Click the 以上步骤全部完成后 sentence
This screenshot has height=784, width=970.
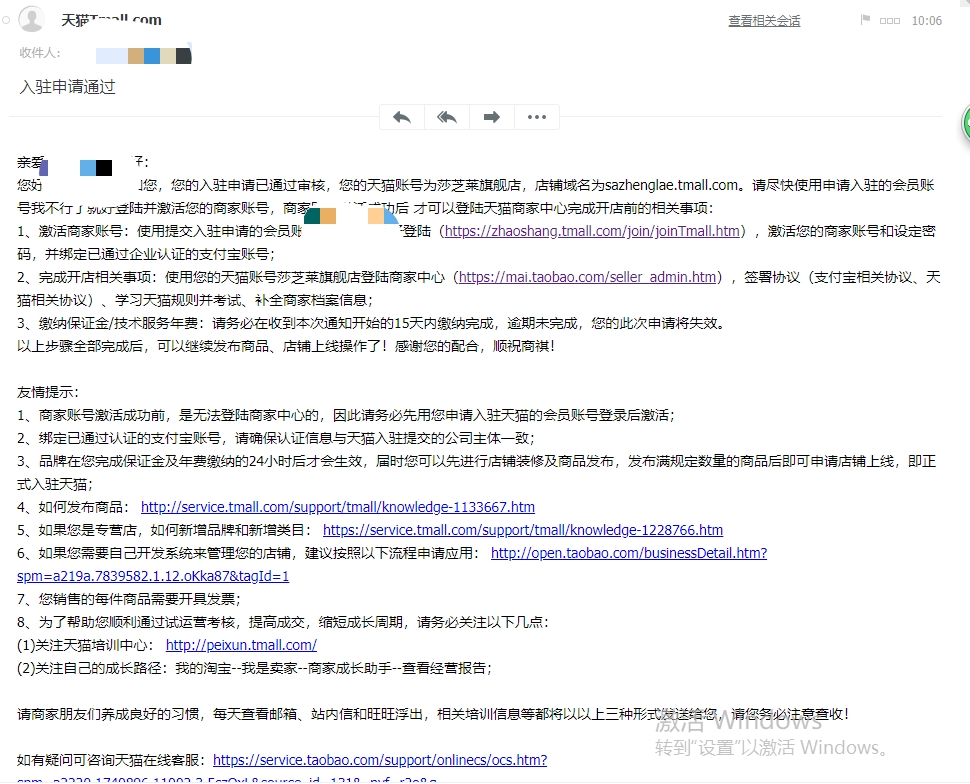pyautogui.click(x=286, y=346)
